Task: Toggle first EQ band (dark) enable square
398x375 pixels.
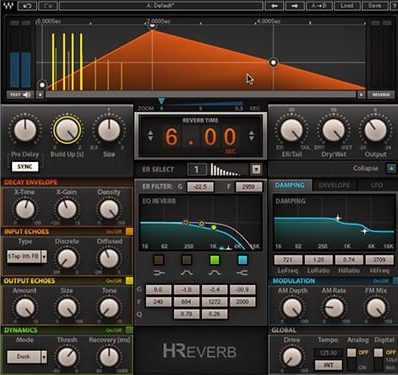Action: tap(158, 260)
